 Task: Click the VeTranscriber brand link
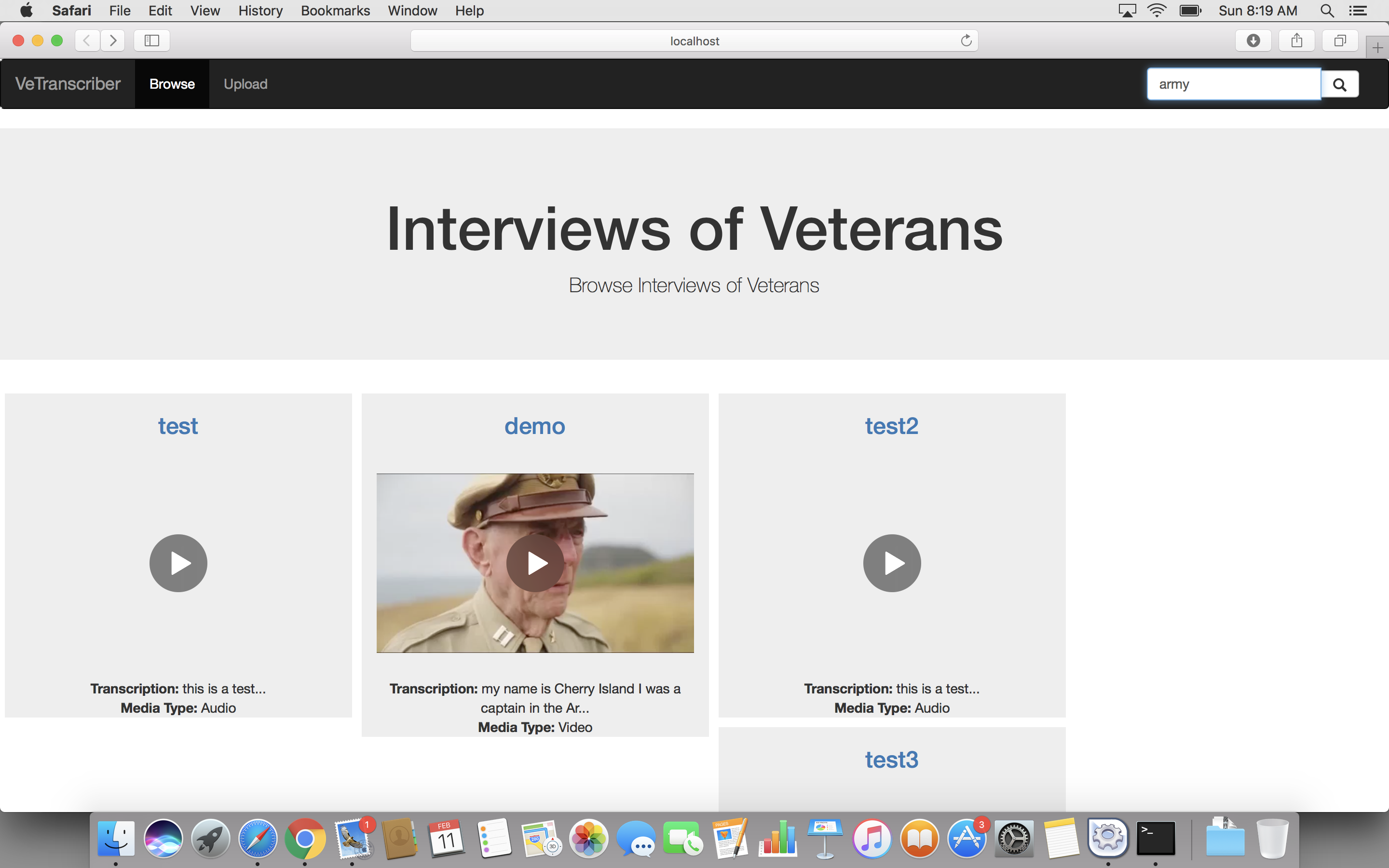coord(68,84)
